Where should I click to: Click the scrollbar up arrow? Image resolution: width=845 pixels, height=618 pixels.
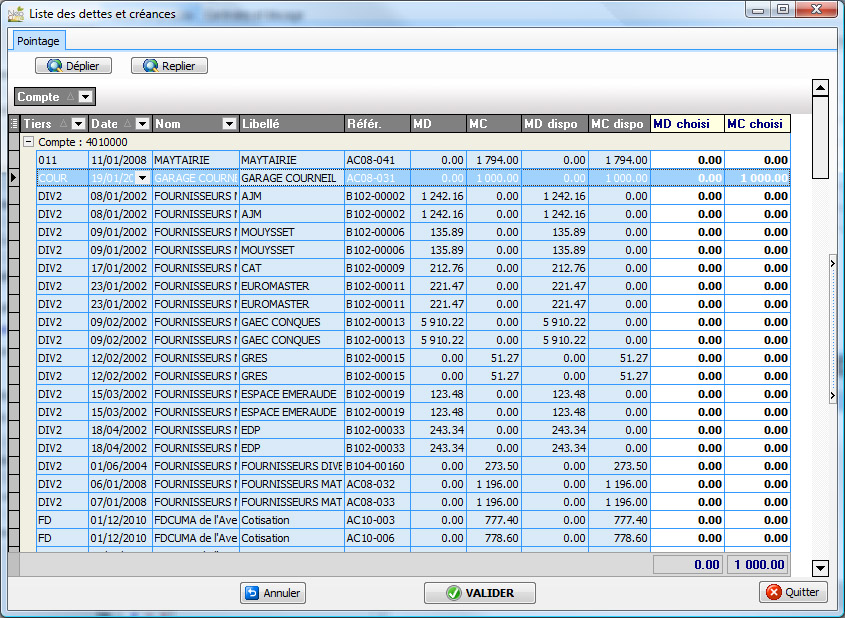click(x=820, y=87)
